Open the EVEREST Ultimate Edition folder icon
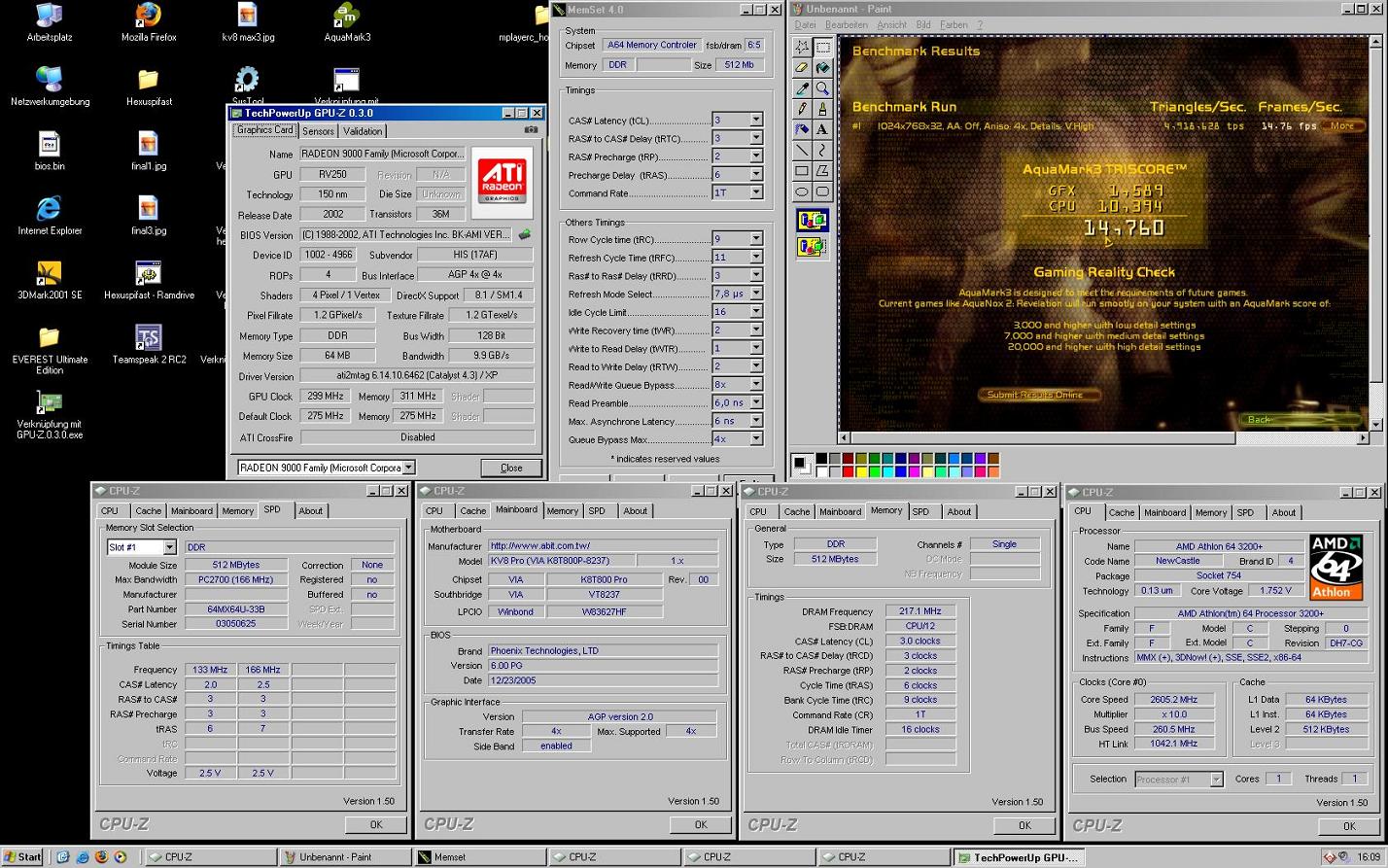Viewport: 1388px width, 868px height. [x=50, y=350]
